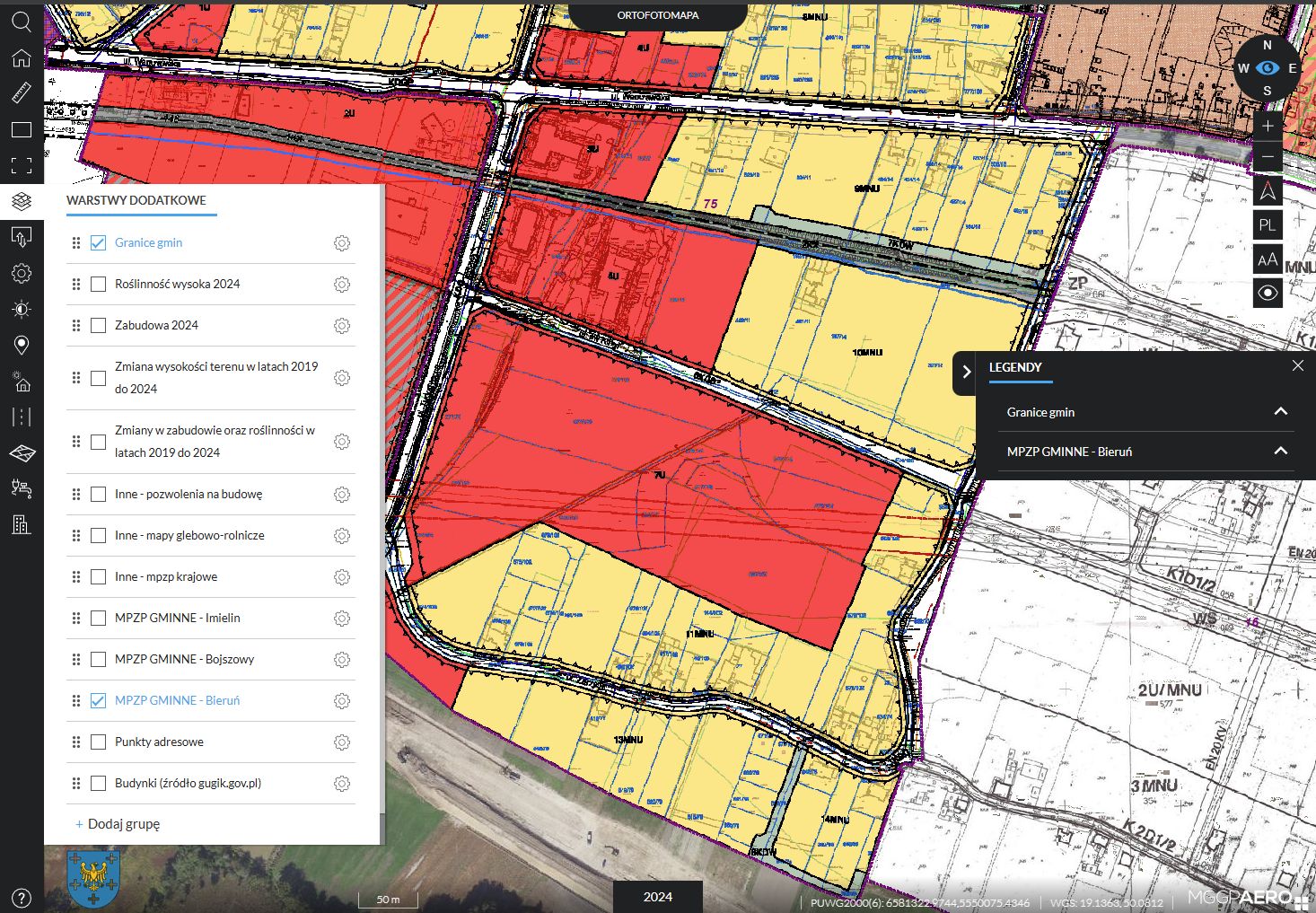1316x913 pixels.
Task: Collapse the MPZP GMINNE - Bieruń legend
Action: (x=1281, y=452)
